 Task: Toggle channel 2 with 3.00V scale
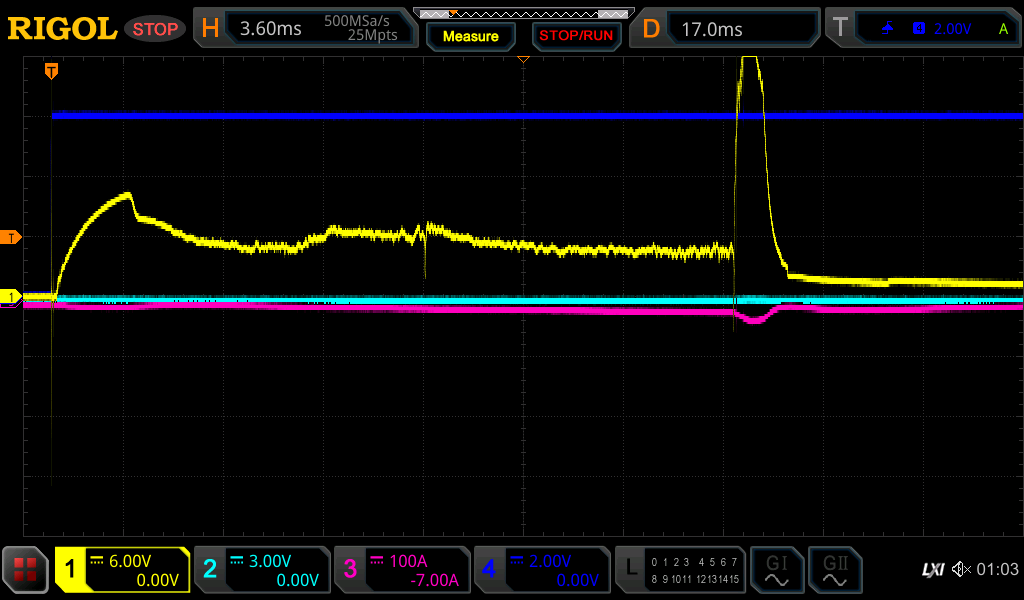[x=262, y=570]
